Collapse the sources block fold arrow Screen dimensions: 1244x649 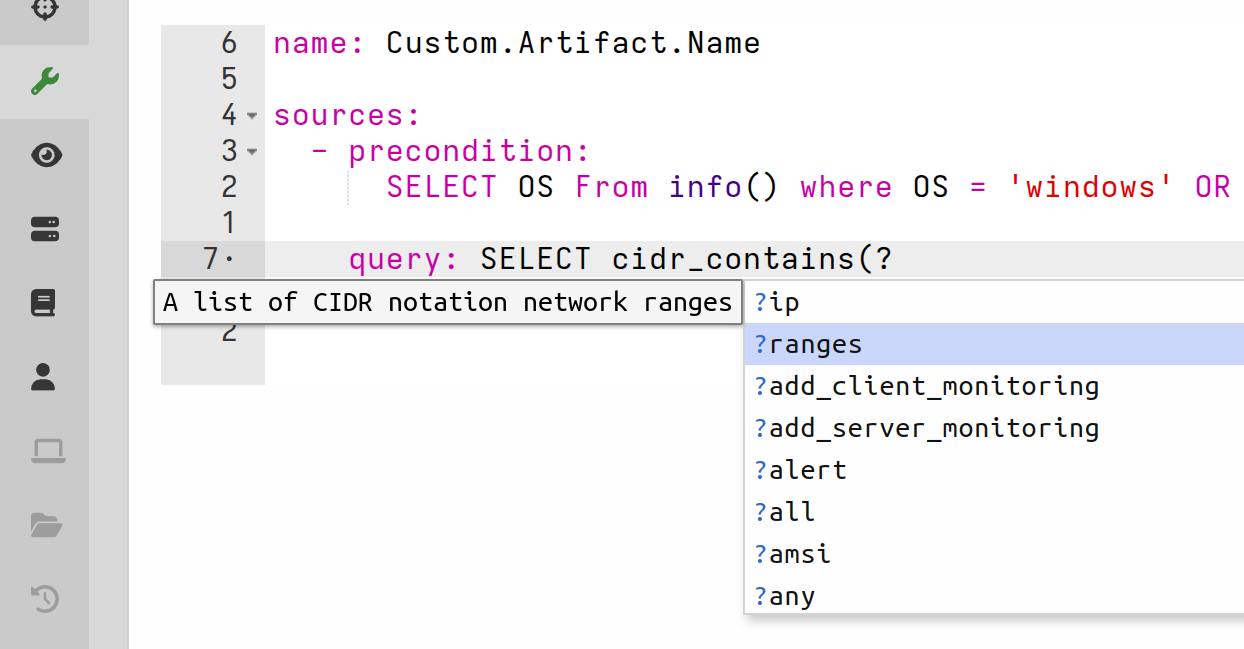tap(252, 116)
